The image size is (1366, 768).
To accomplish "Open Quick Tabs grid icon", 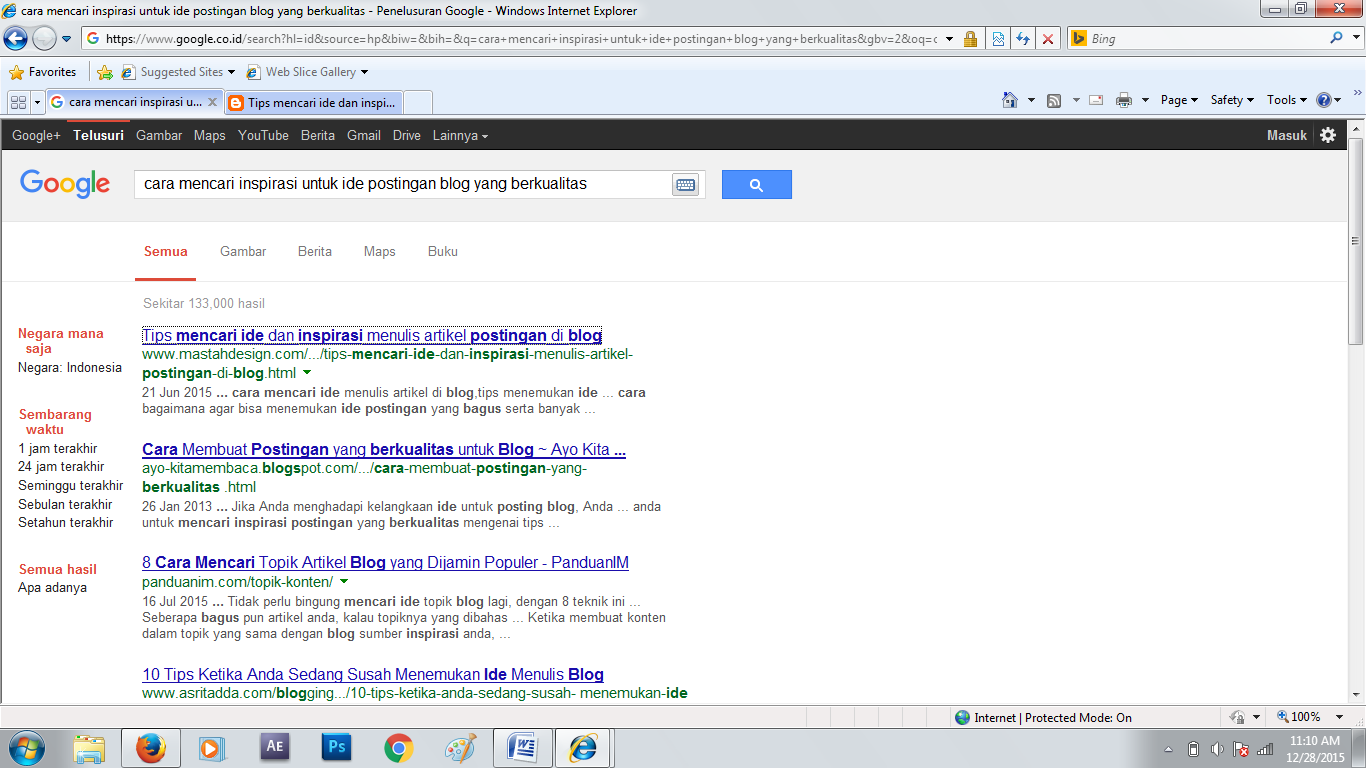I will point(18,102).
